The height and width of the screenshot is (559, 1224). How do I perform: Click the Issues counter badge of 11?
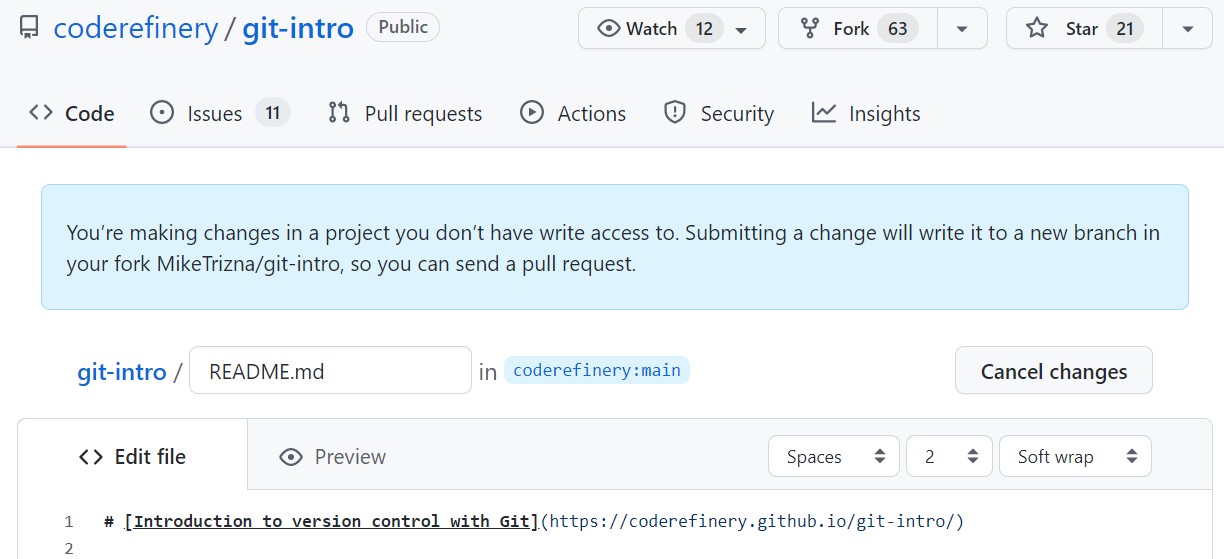tap(272, 113)
